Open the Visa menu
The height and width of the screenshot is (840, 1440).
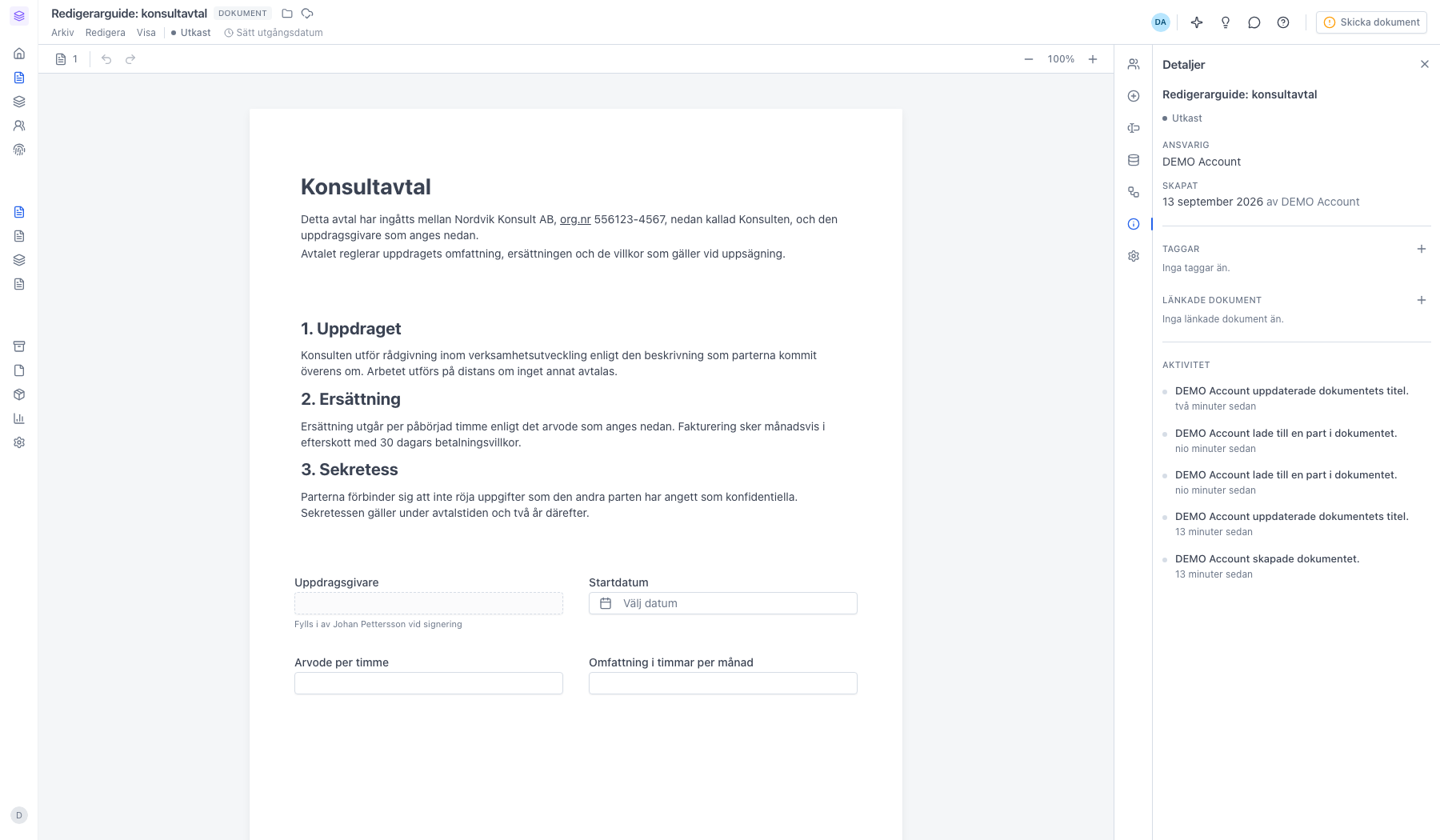pos(146,33)
